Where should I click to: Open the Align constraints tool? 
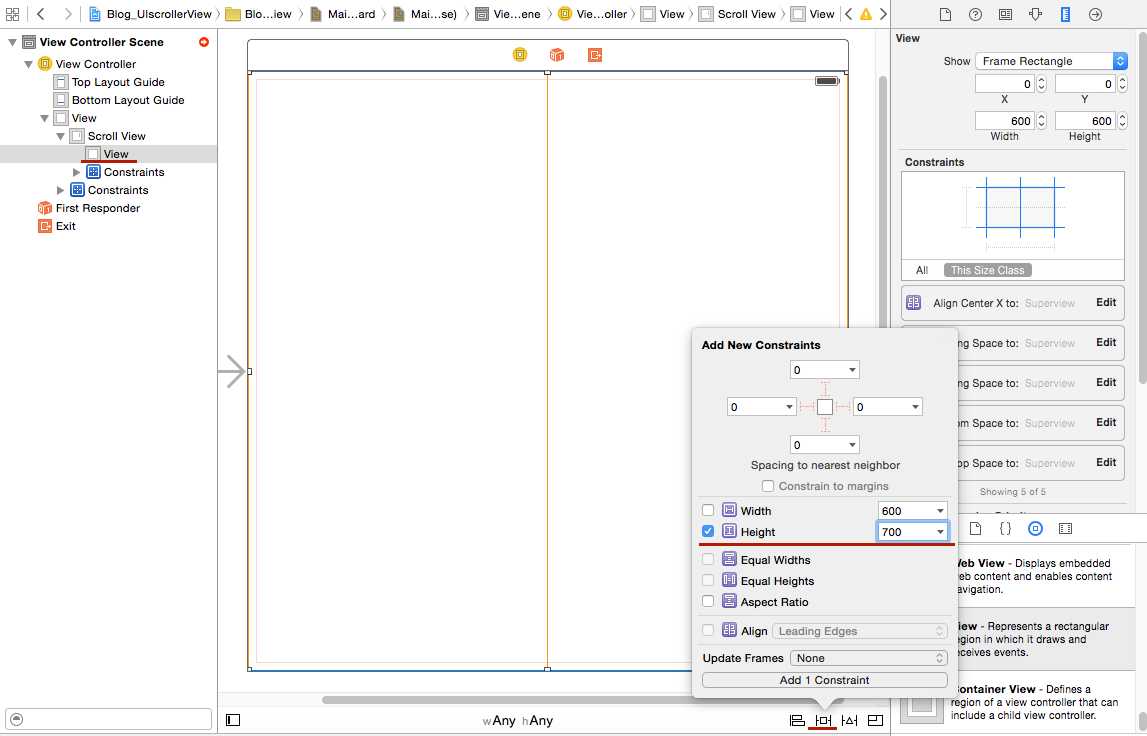coord(797,721)
